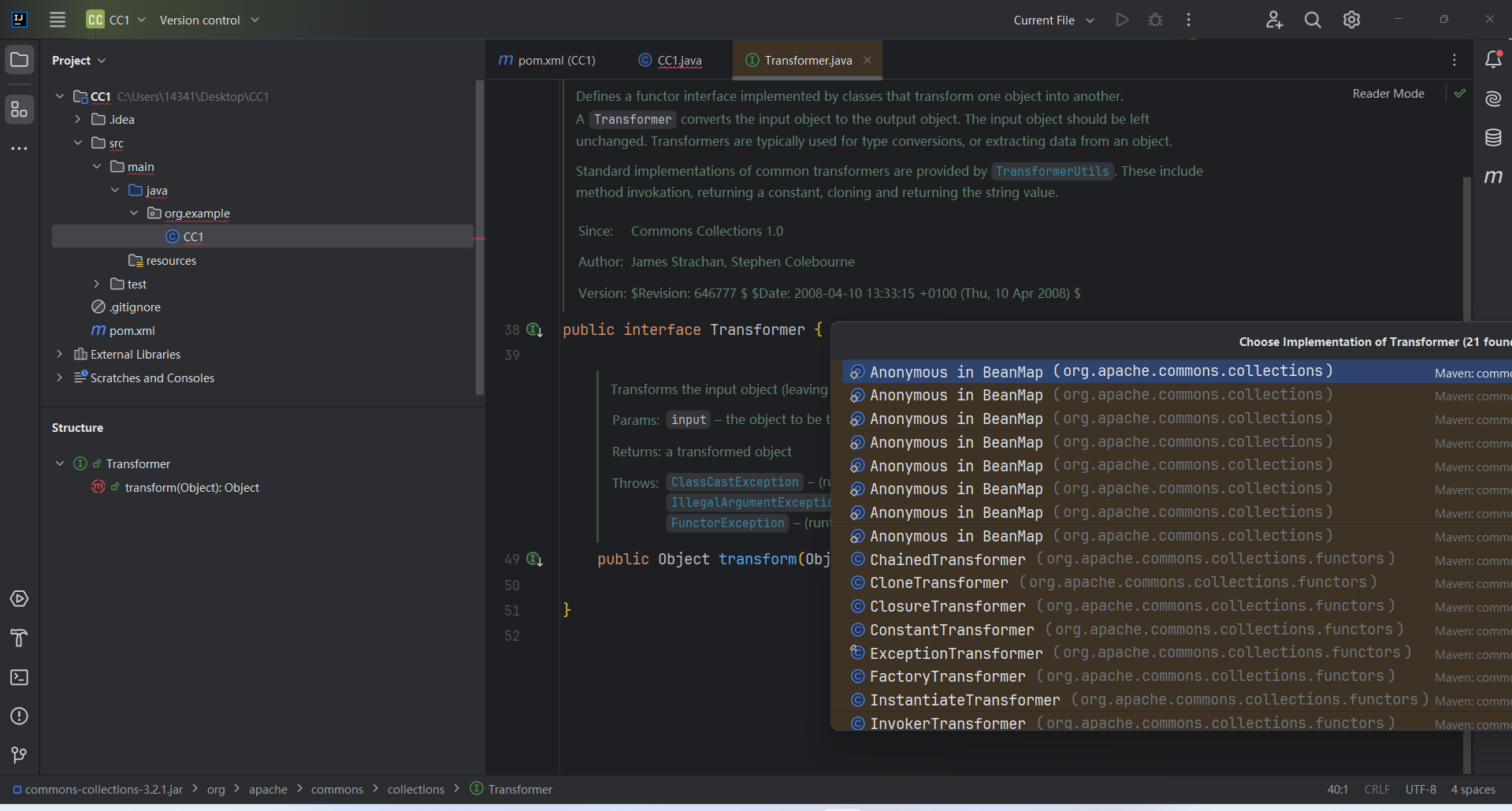Click the collections breadcrumb
This screenshot has height=811, width=1512.
click(416, 790)
